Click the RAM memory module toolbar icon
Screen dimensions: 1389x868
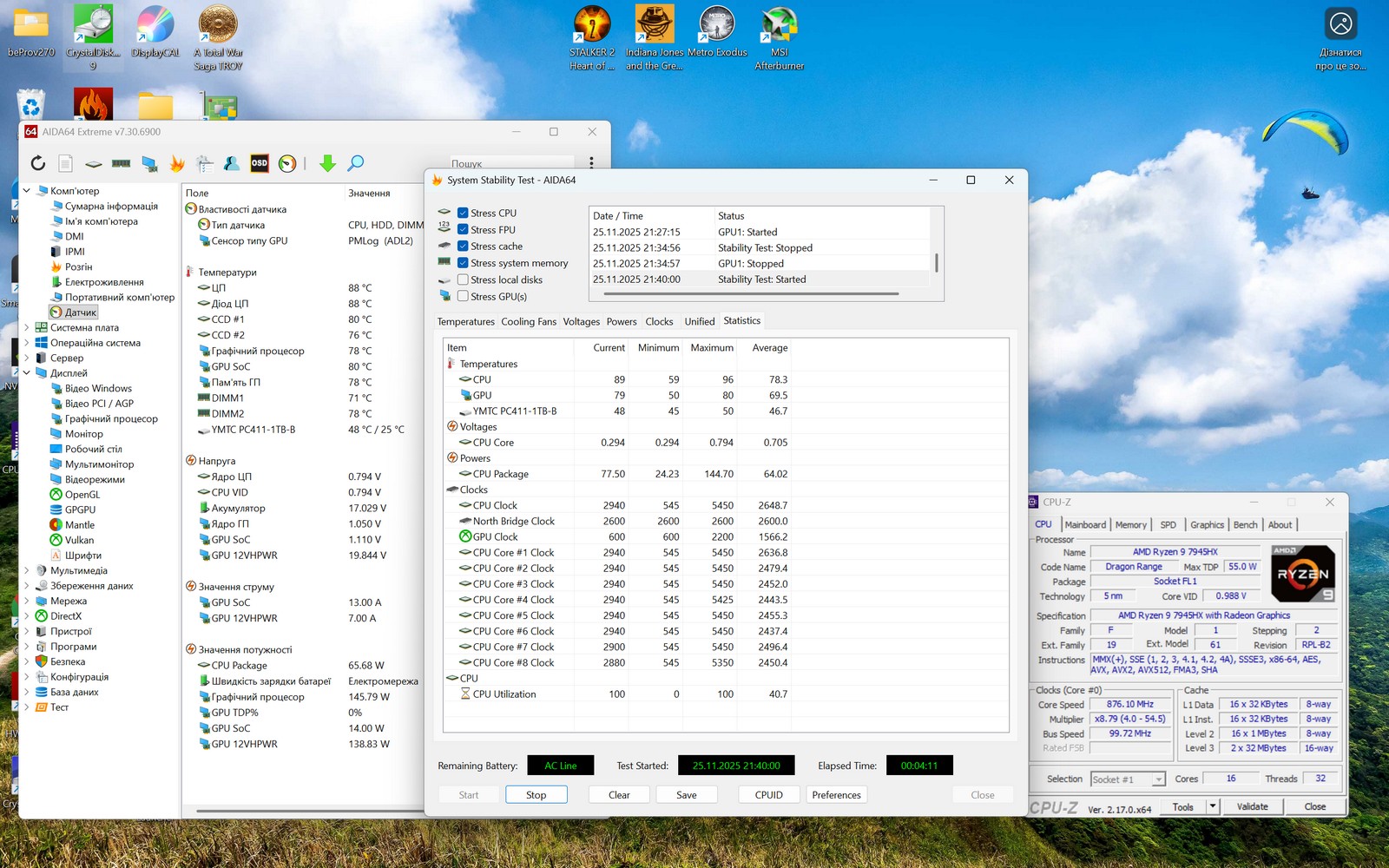click(122, 163)
